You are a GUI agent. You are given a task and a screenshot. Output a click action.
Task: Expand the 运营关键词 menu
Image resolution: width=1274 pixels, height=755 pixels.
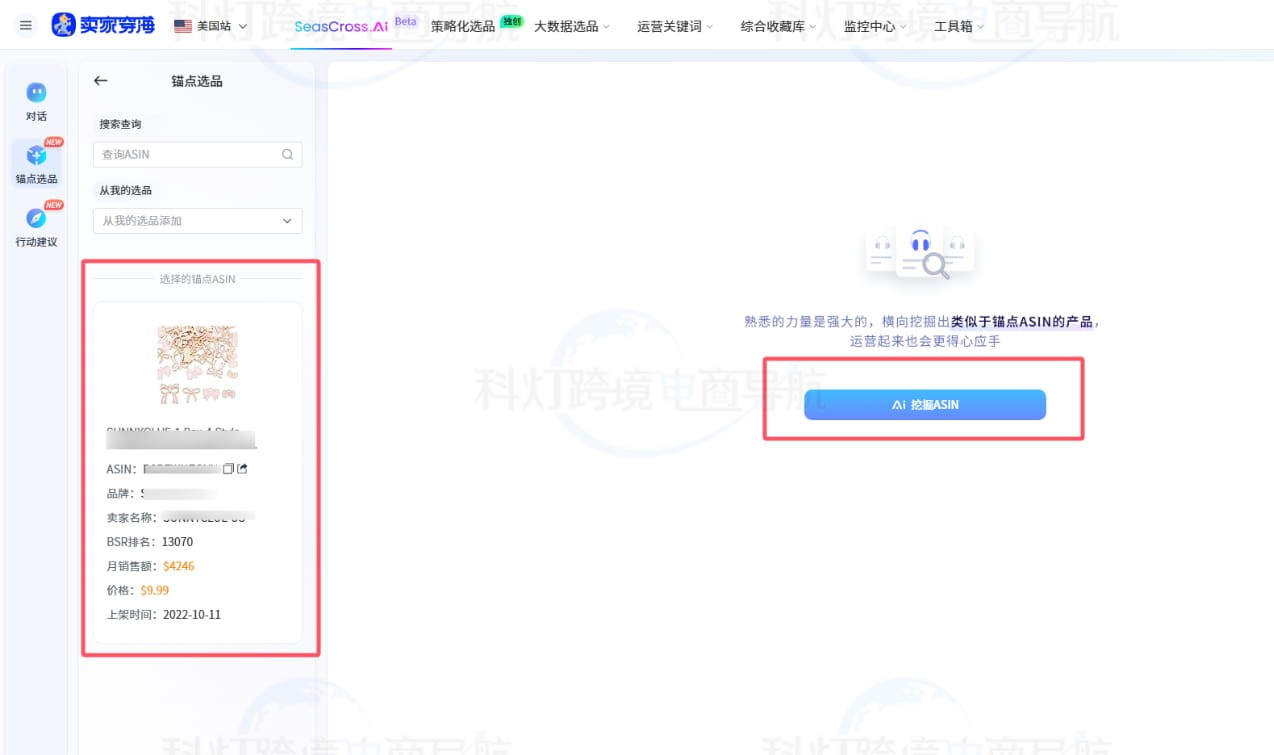675,26
